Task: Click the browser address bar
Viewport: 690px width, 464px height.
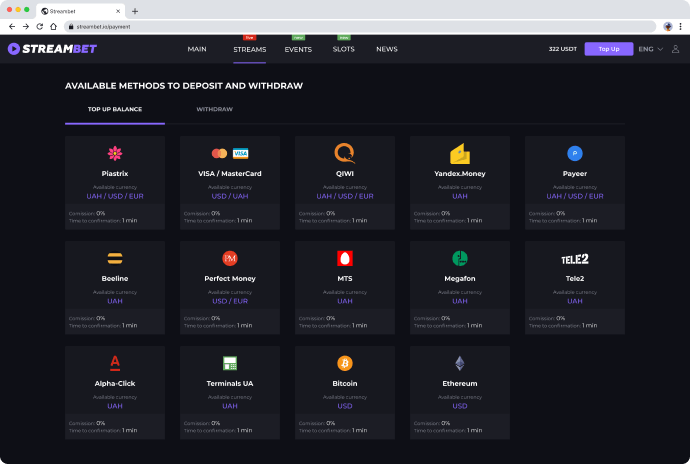Action: (360, 26)
